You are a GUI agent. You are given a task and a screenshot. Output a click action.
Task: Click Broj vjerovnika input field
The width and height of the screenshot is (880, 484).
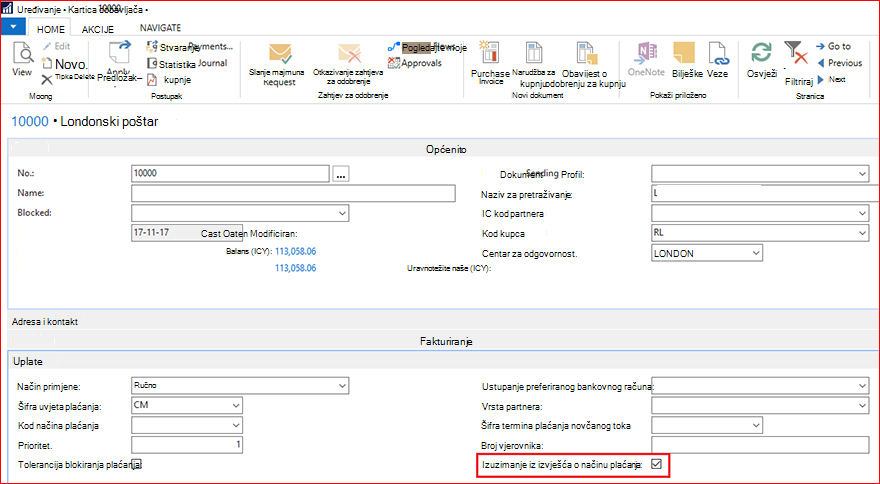[x=760, y=445]
